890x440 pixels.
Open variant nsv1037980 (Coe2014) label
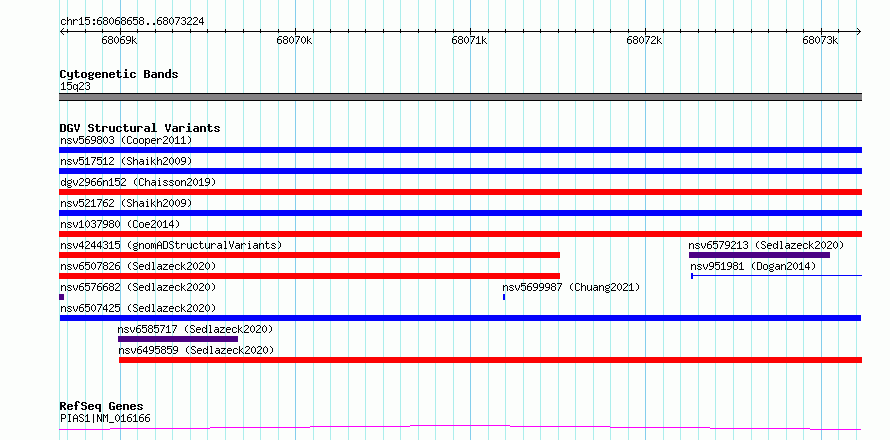tap(120, 224)
